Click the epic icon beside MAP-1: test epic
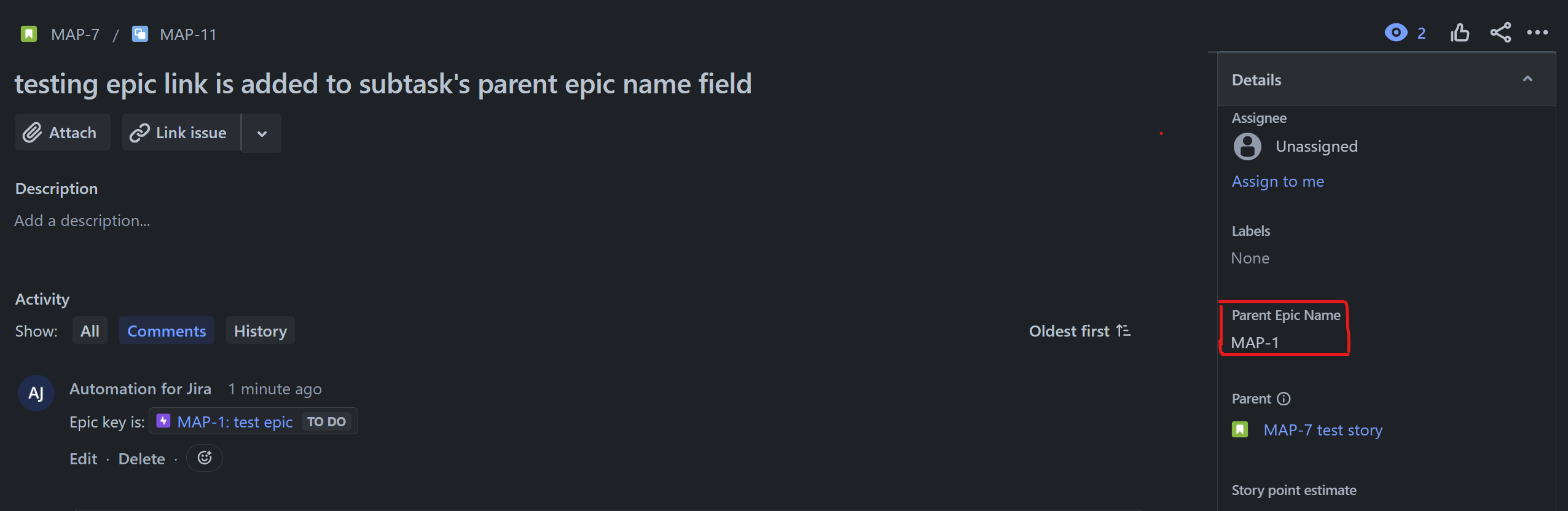This screenshot has height=511, width=1568. click(163, 421)
